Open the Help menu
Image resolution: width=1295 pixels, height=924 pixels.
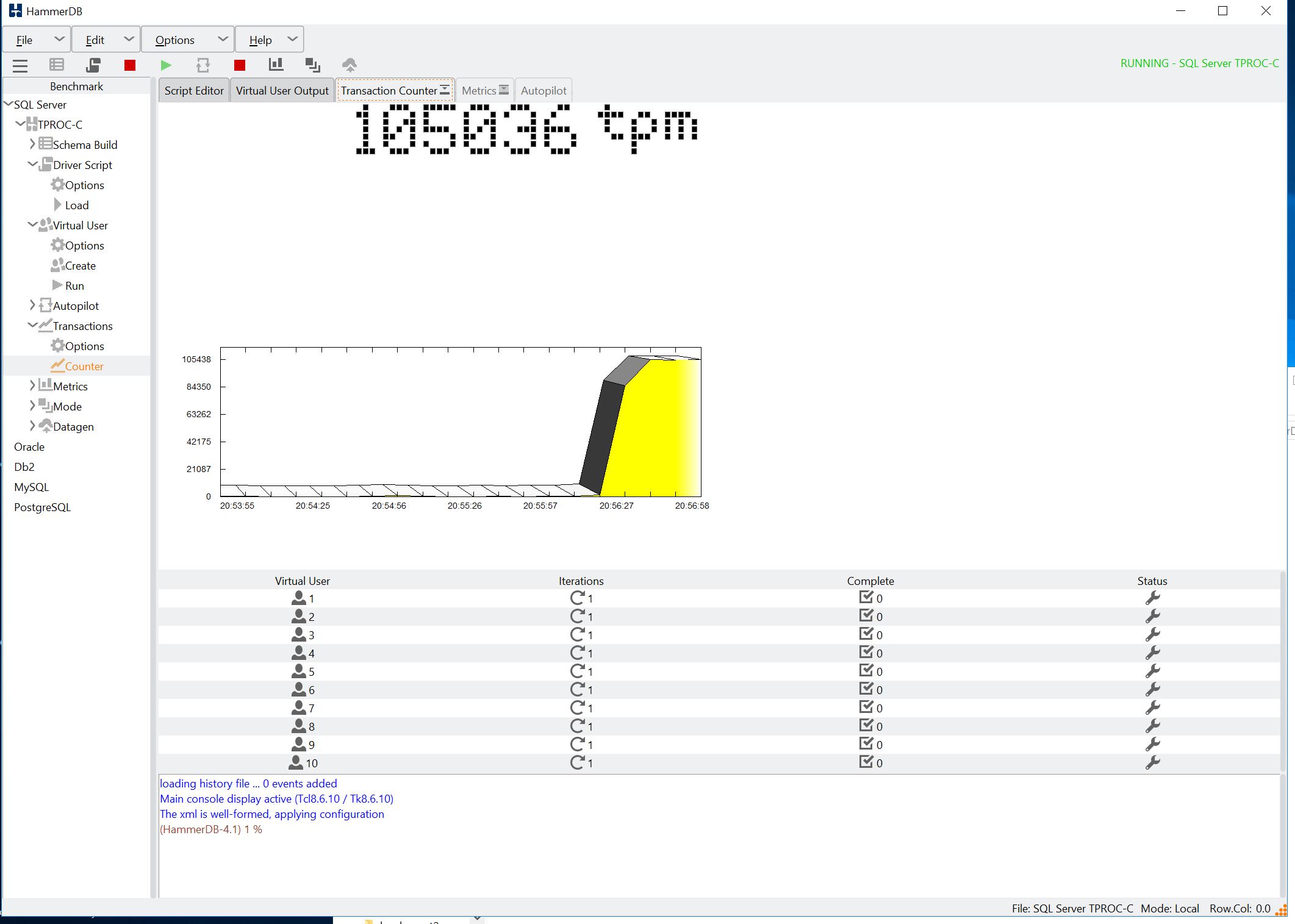point(270,40)
